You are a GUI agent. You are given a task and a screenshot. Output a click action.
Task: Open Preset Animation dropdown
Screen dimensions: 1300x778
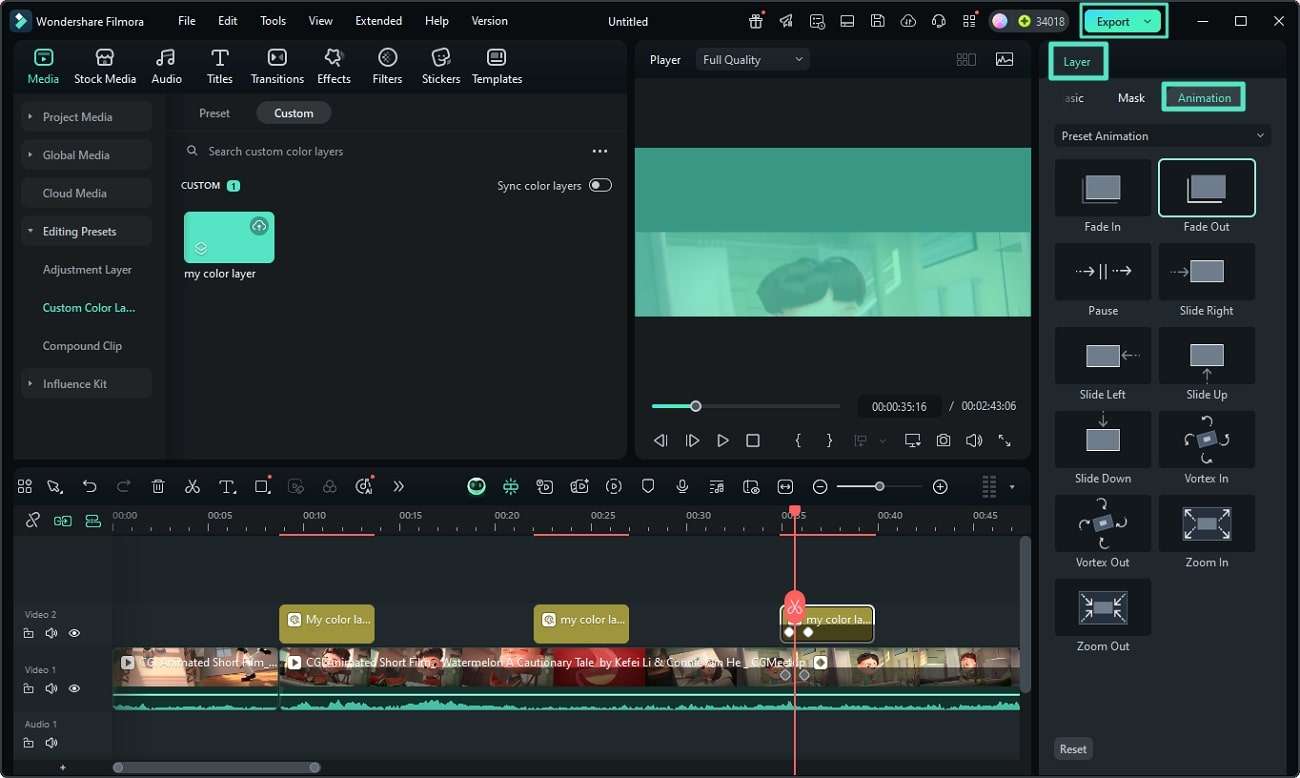coord(1162,136)
